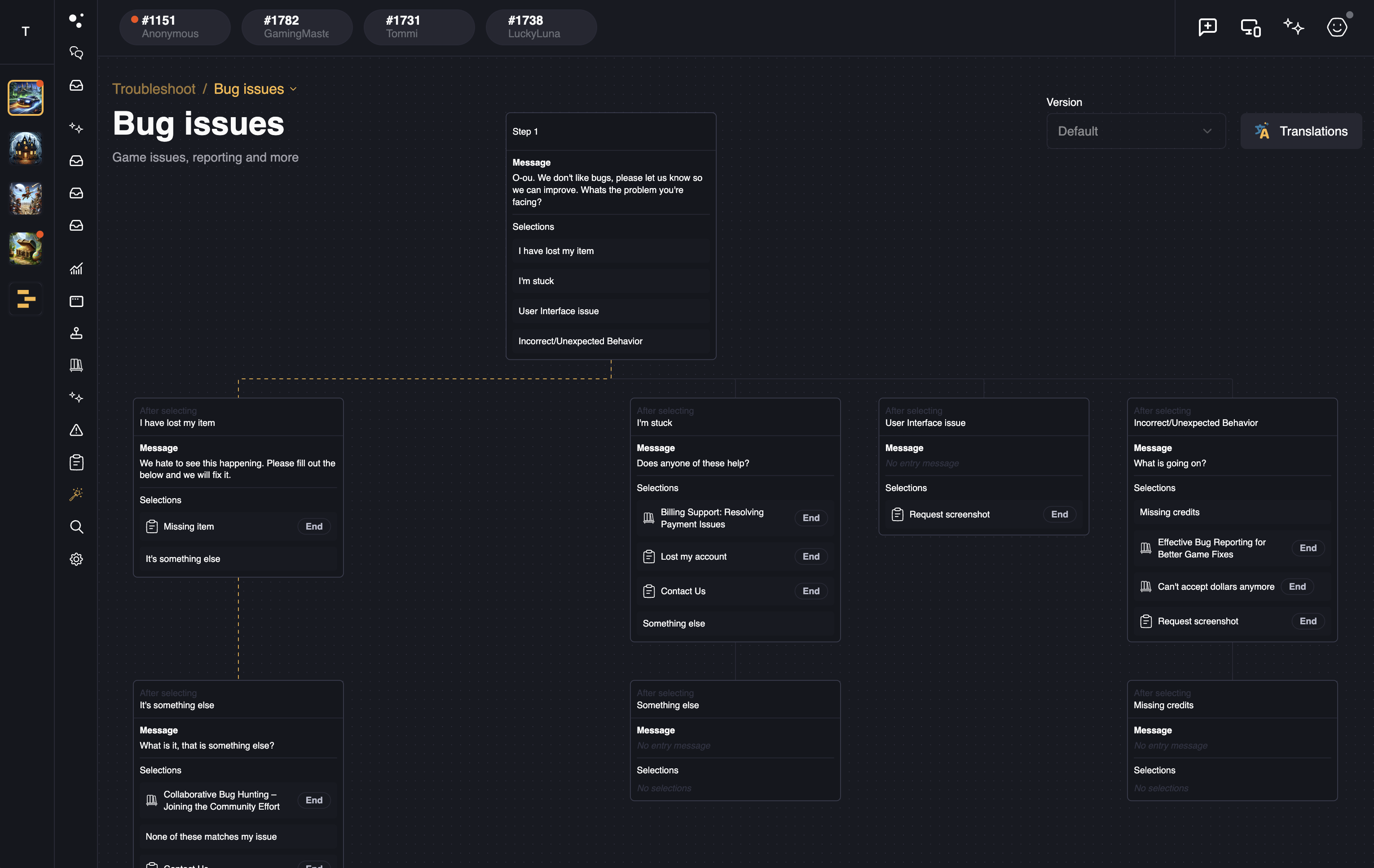Screen dimensions: 1374x868
Task: Switch to conversation #1731 Tommi
Action: point(419,27)
